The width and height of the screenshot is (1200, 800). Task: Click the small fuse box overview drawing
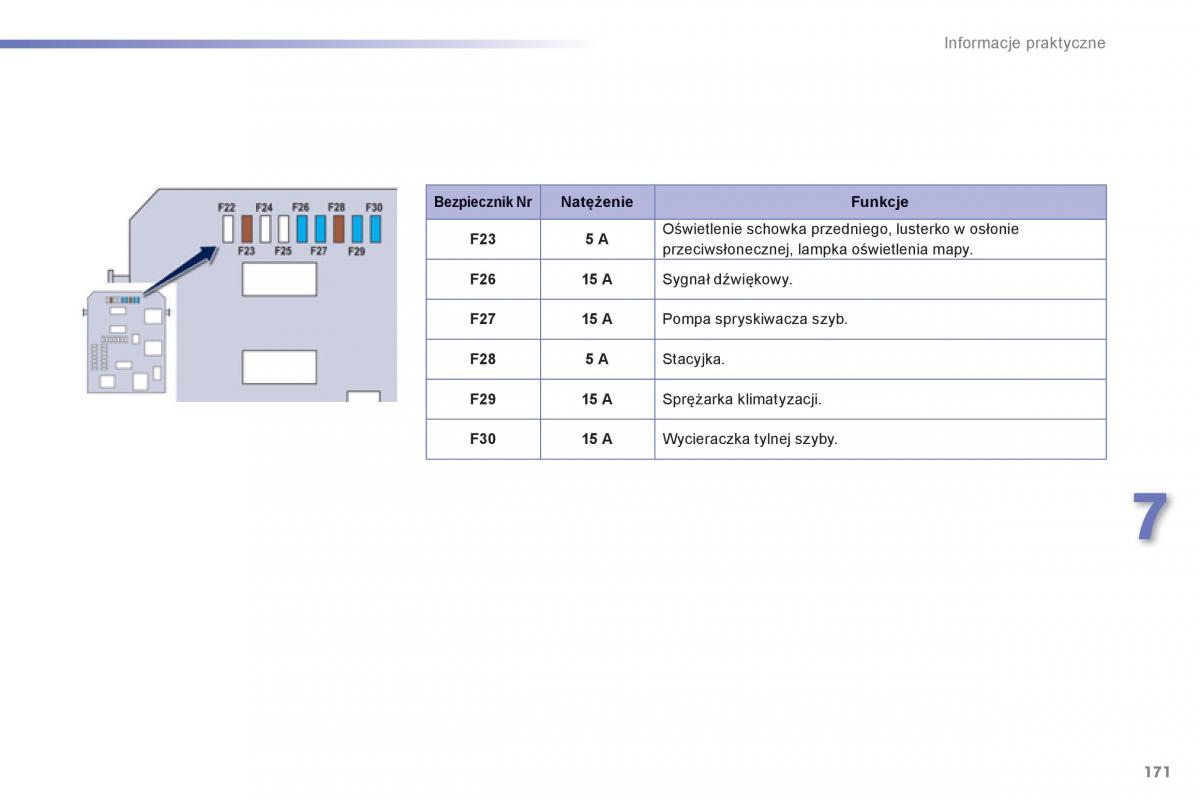pyautogui.click(x=127, y=340)
